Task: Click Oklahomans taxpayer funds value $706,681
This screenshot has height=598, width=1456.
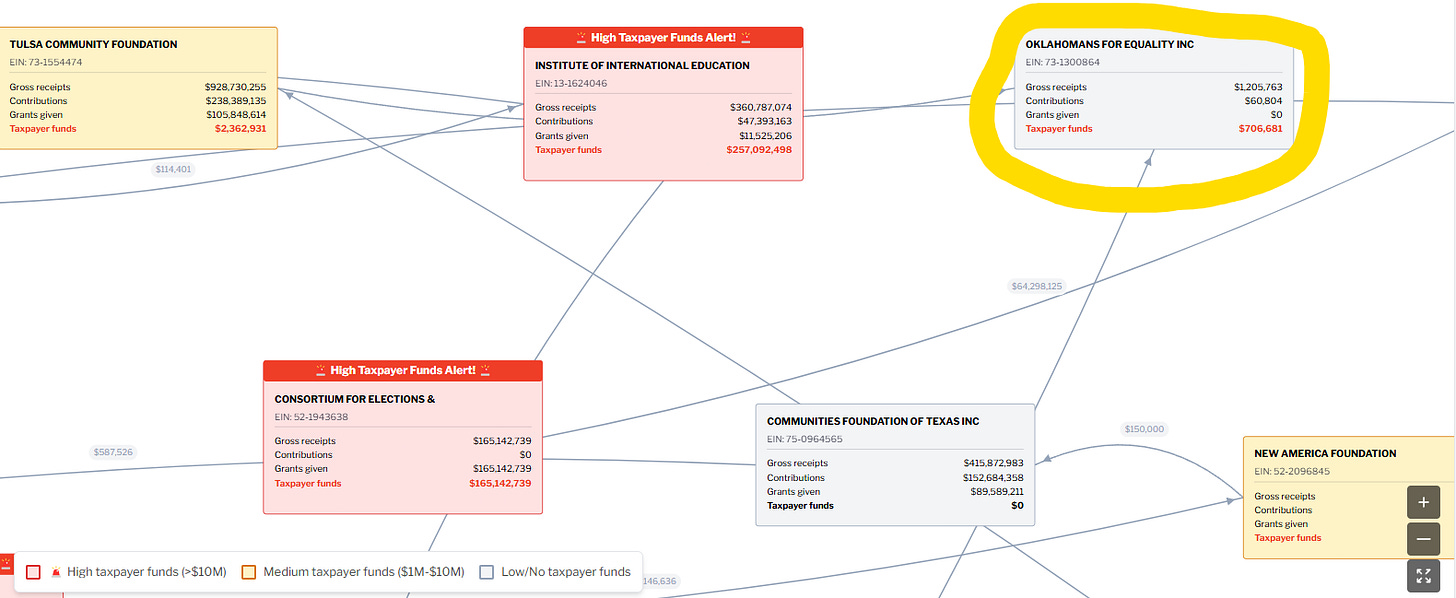Action: (x=1260, y=128)
